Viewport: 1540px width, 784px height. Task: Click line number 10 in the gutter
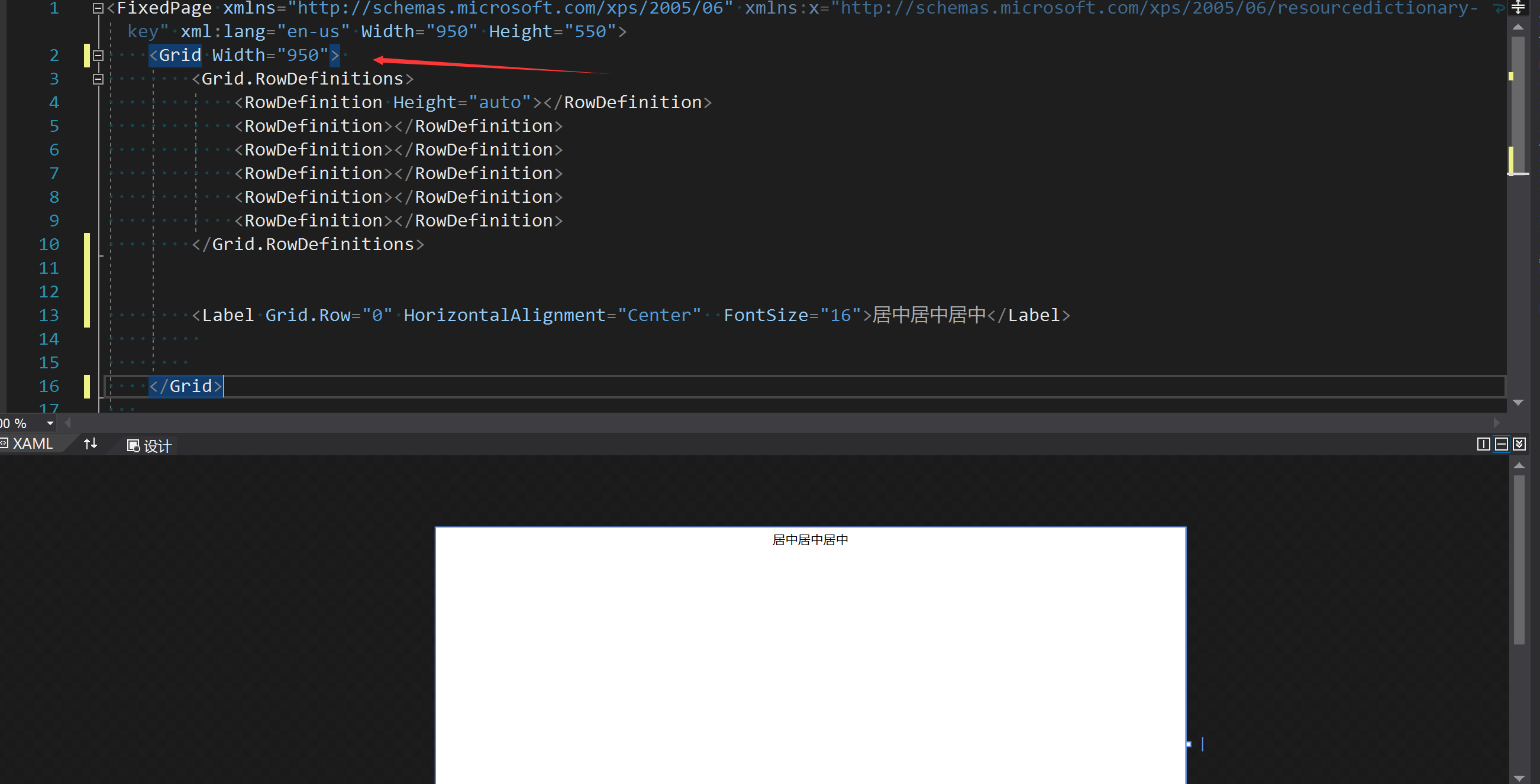(x=49, y=245)
